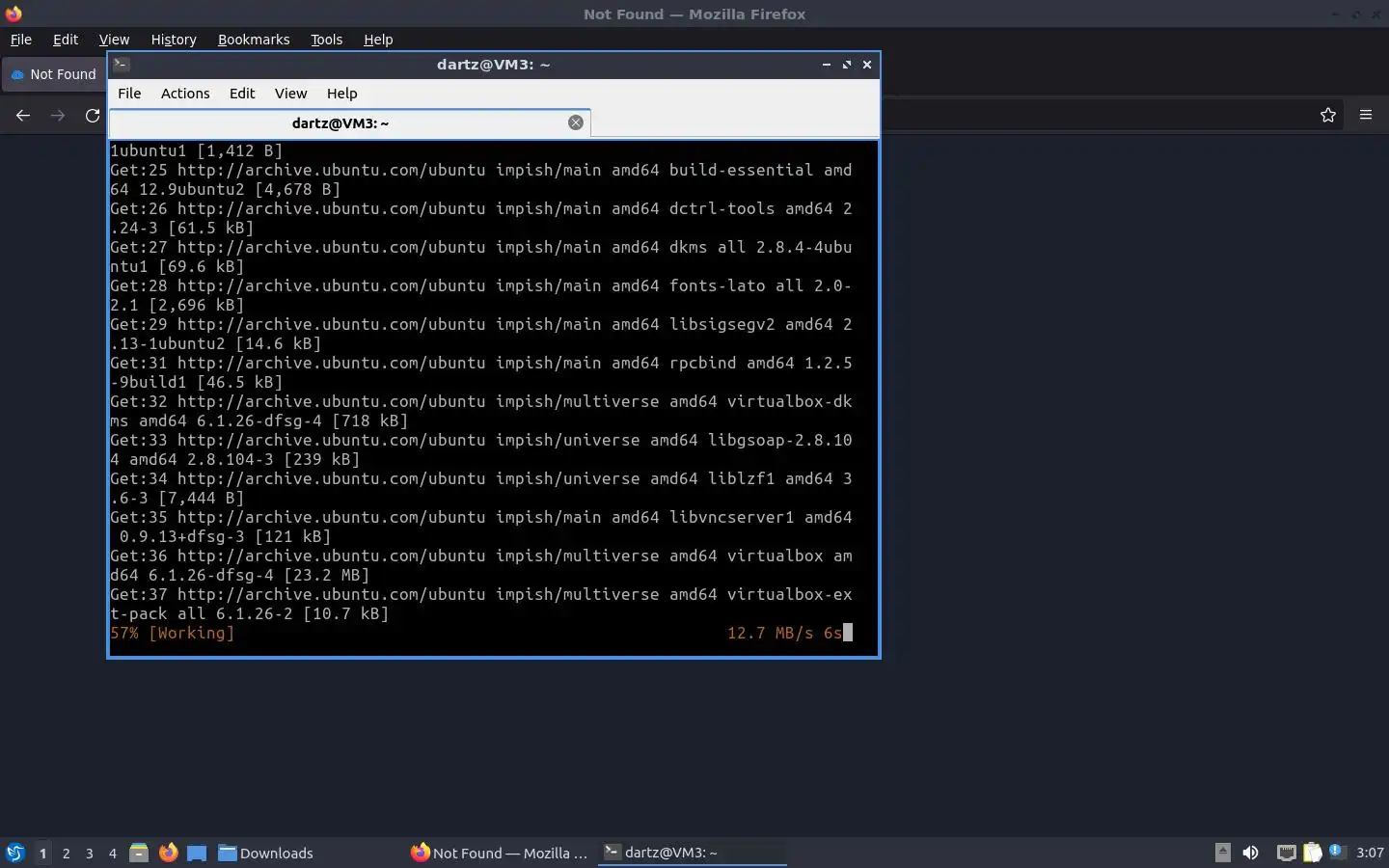Switch to dartz@VM3 terminal taskbar entry
Viewport: 1389px width, 868px height.
click(x=692, y=853)
